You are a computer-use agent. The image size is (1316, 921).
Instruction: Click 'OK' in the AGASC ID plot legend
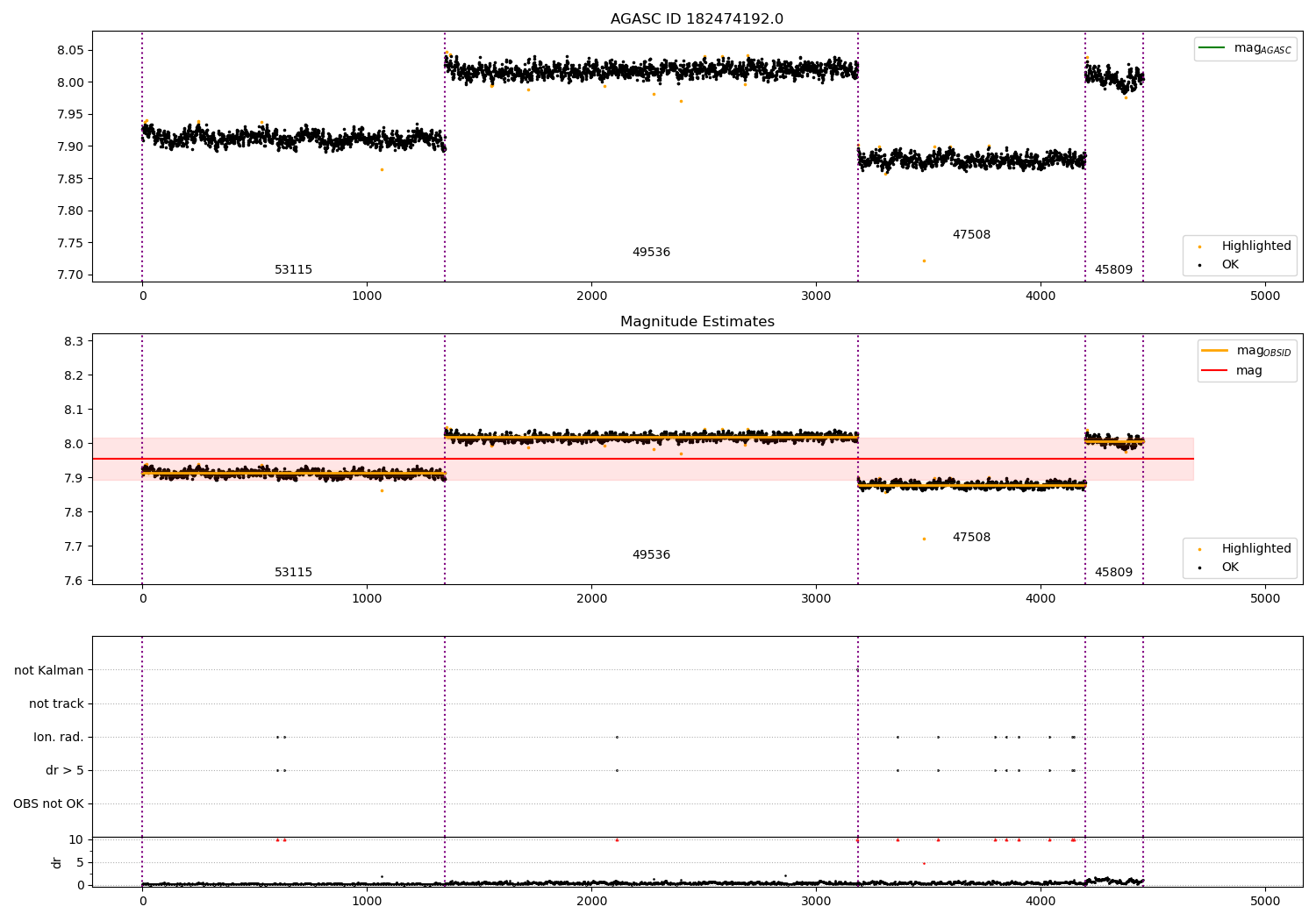1219,265
